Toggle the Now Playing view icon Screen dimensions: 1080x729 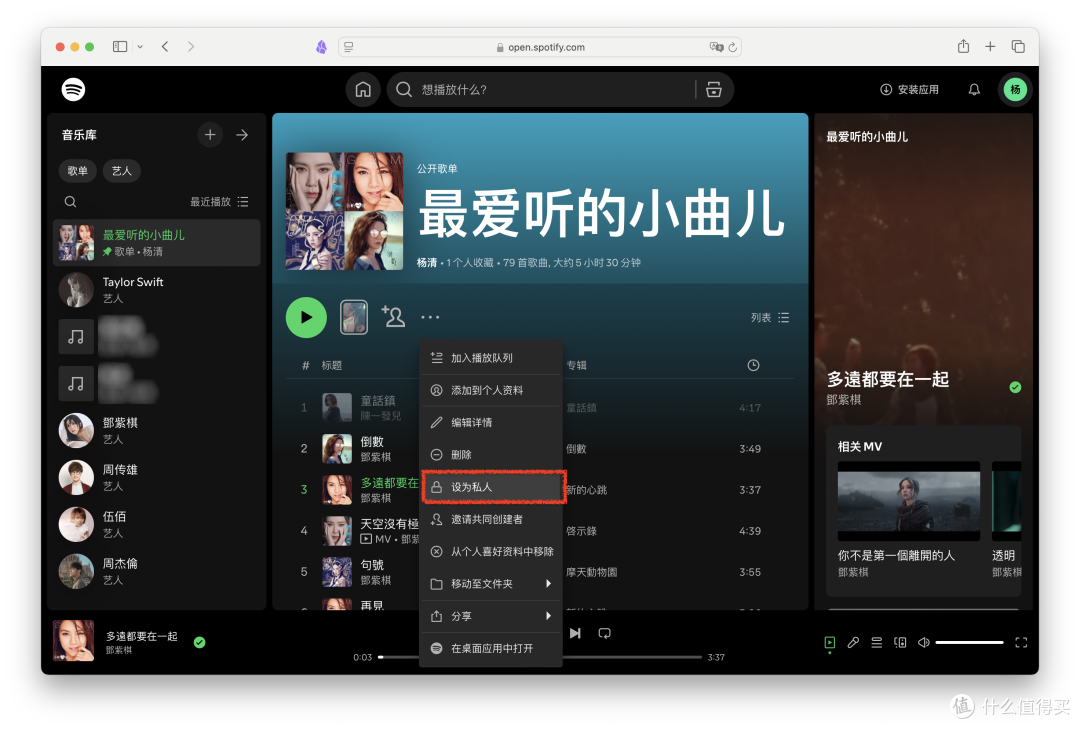point(830,642)
